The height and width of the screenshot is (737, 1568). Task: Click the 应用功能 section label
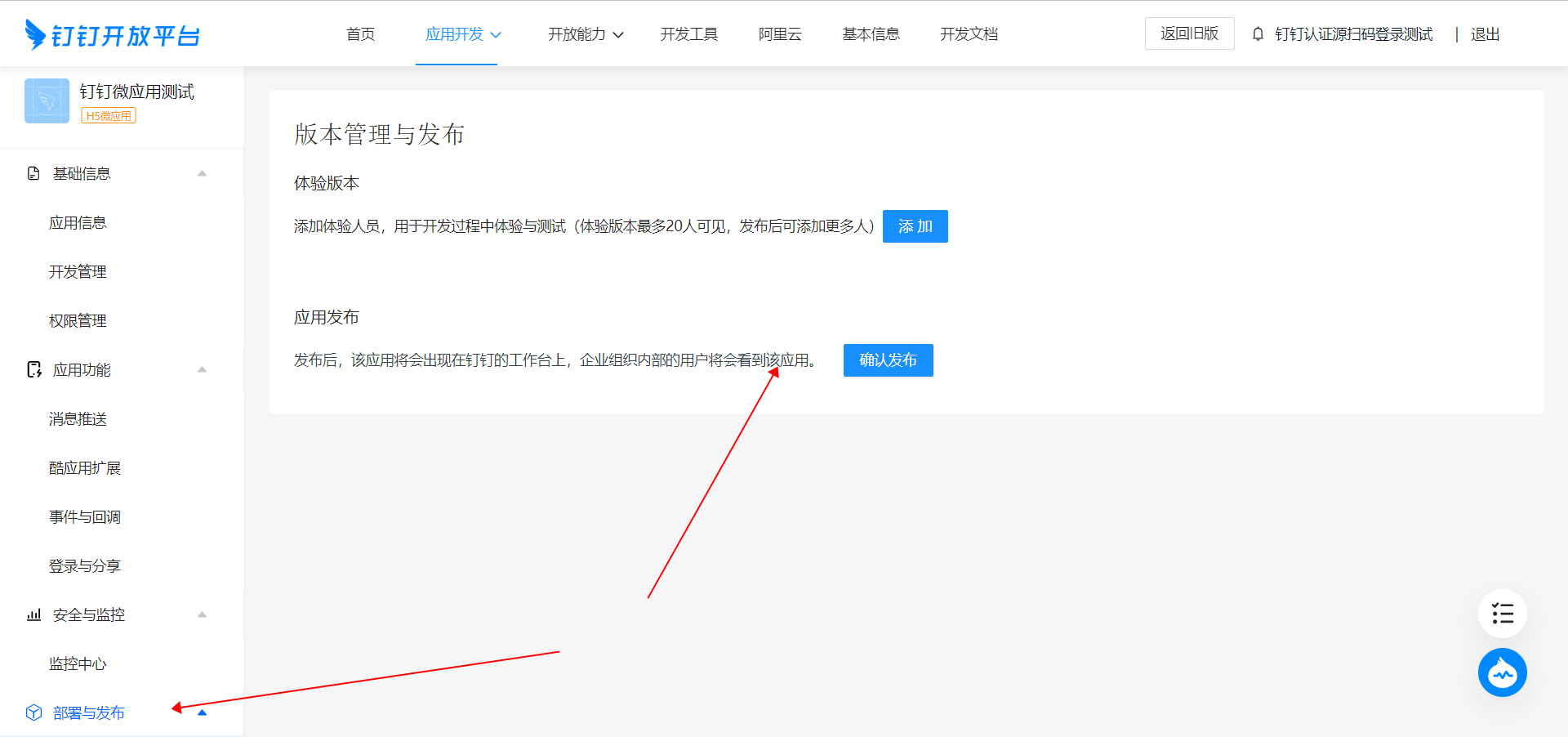[82, 369]
